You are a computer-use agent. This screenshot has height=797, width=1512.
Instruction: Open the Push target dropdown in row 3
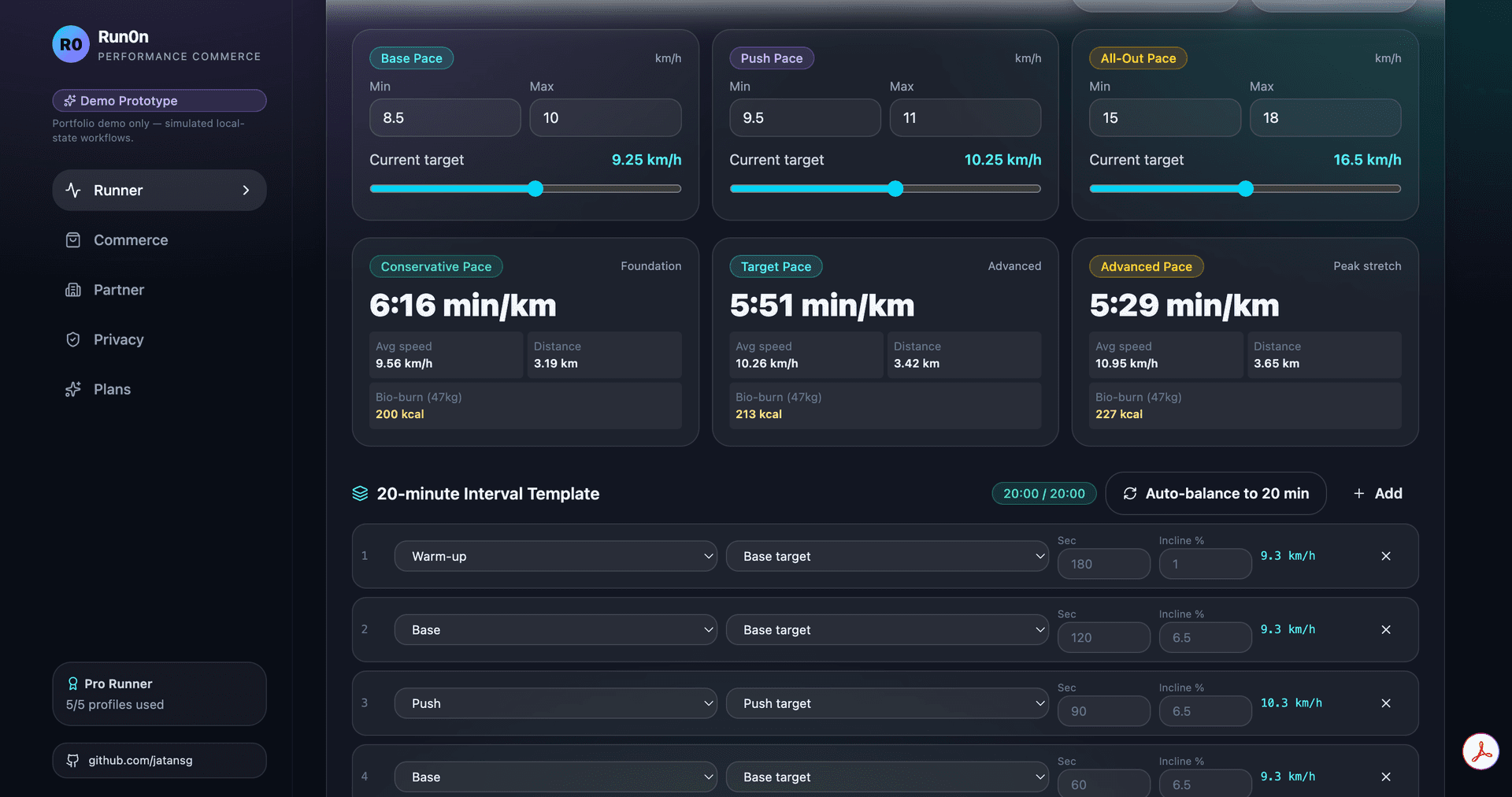click(x=888, y=703)
